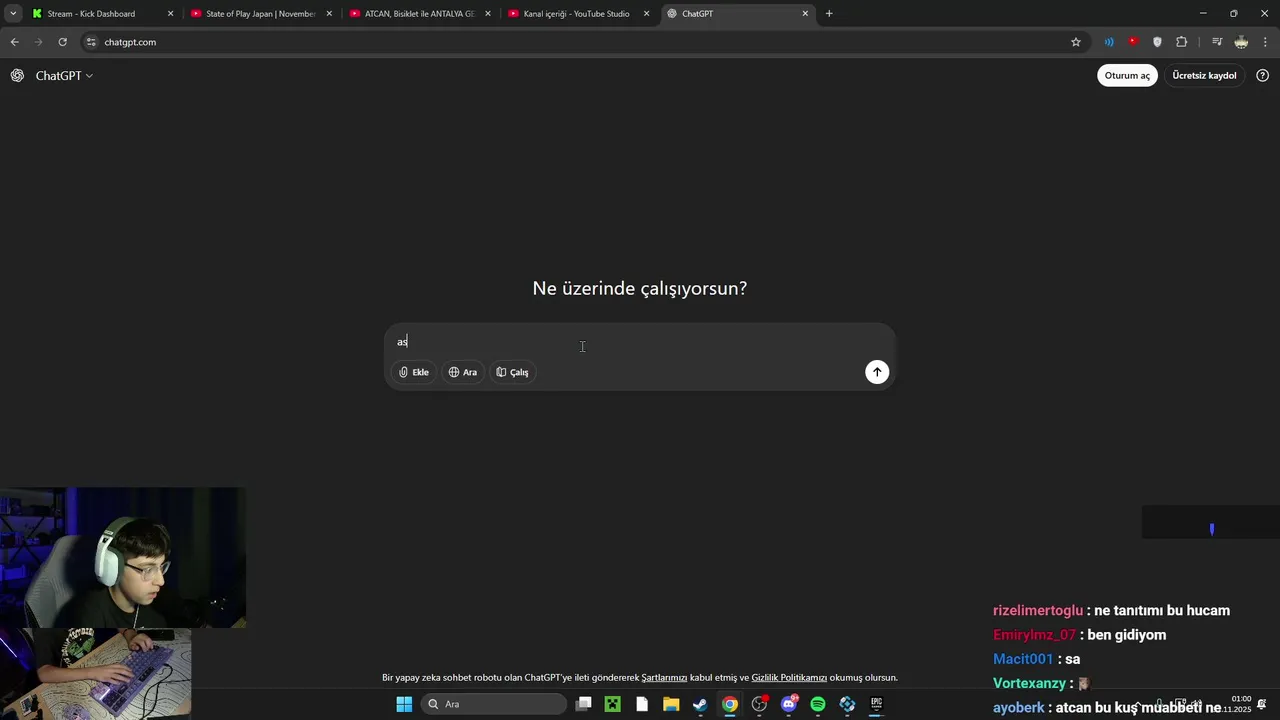Switch to the Kanal içeriği YouTube Studio tab
This screenshot has height=720, width=1280.
577,14
